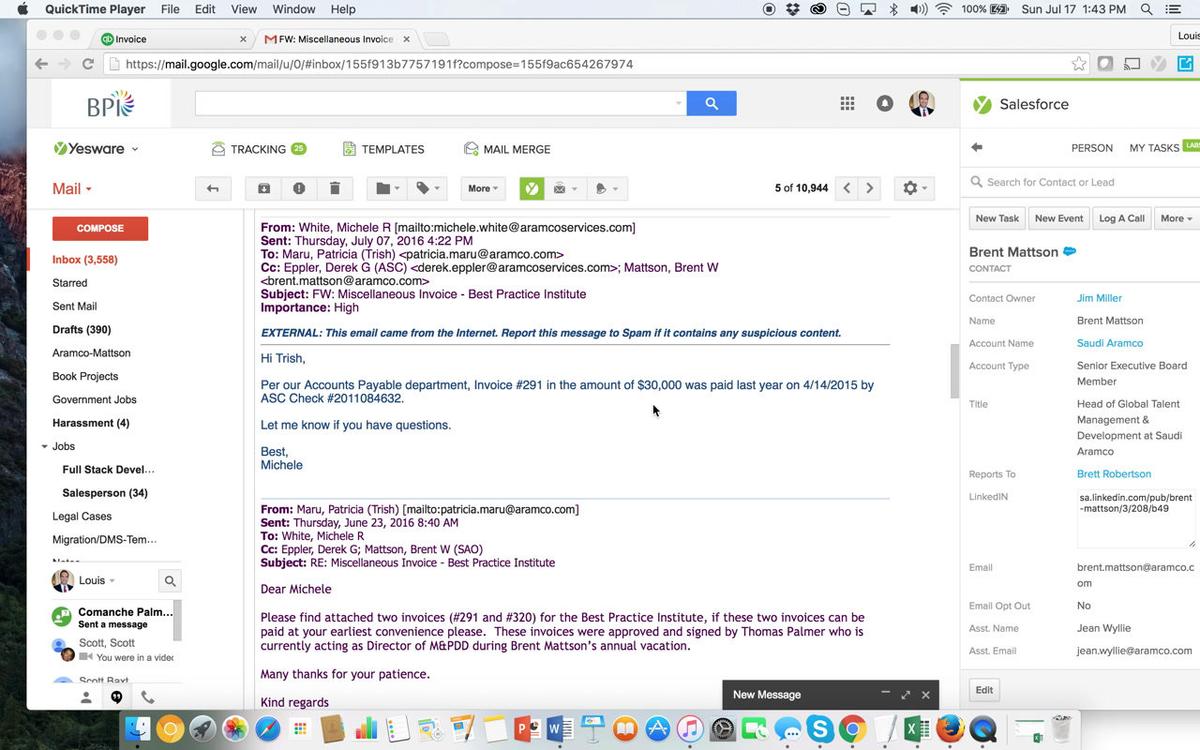This screenshot has height=750, width=1200.
Task: Open the Saudi Aramco account link
Action: pos(1110,343)
